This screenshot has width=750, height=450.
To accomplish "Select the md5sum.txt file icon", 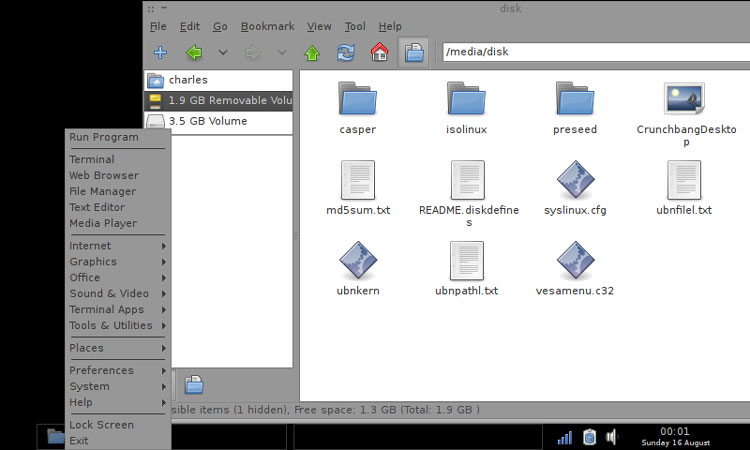I will tap(358, 180).
